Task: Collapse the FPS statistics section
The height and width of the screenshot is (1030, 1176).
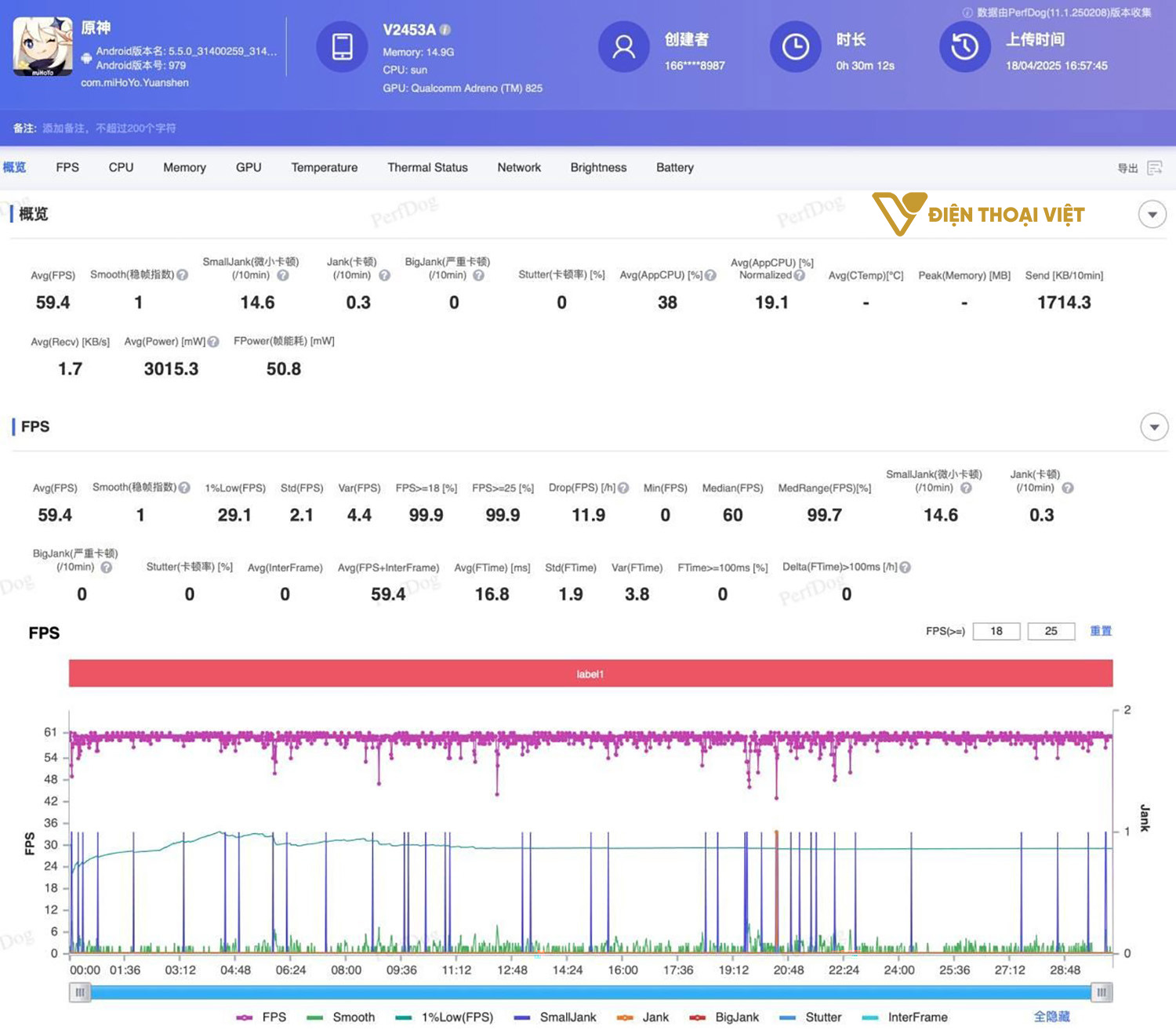Action: 1153,426
